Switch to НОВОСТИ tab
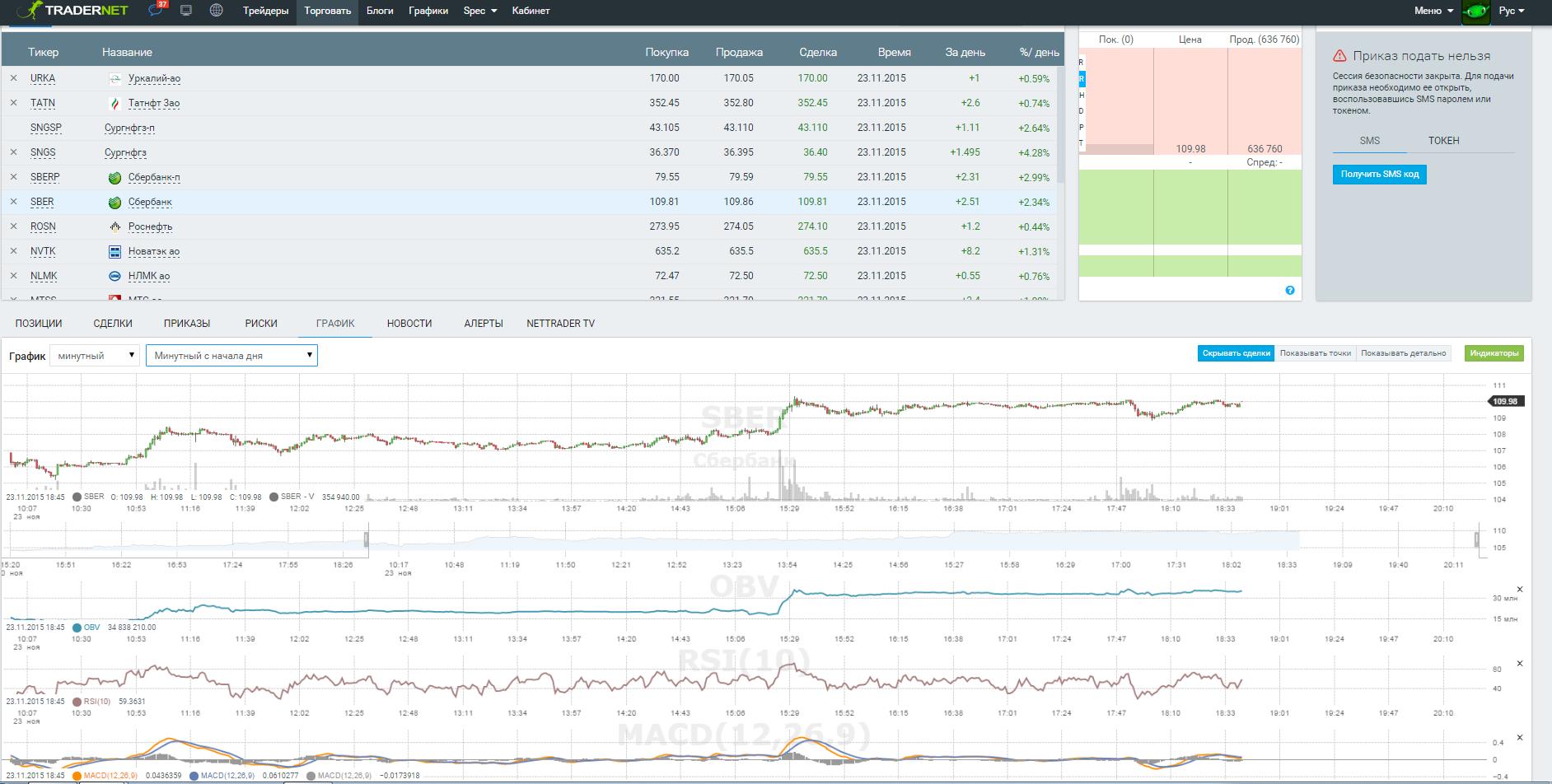This screenshot has width=1552, height=784. [409, 324]
